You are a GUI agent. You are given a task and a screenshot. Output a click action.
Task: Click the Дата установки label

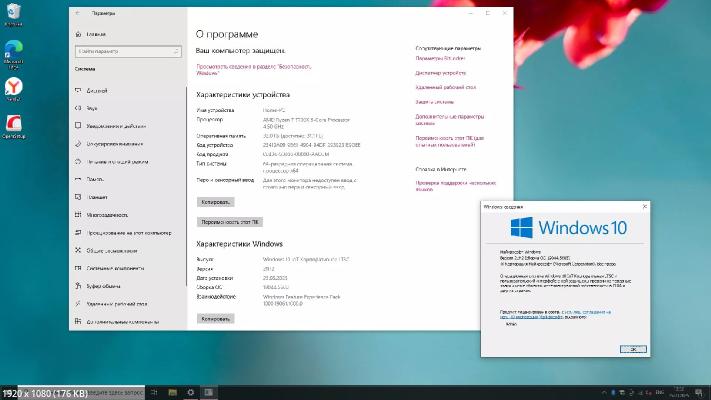point(214,278)
